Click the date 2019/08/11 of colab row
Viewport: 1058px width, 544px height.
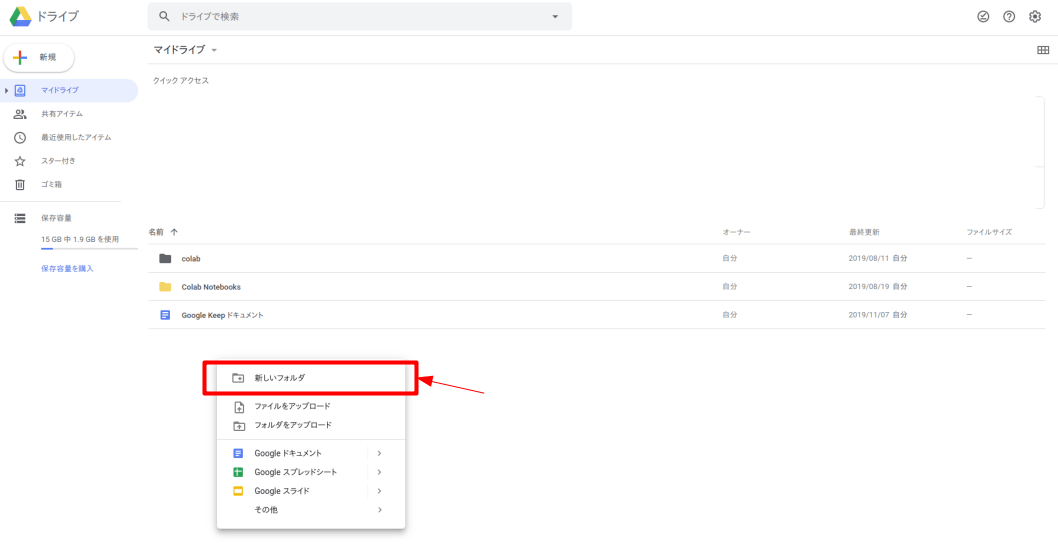click(868, 259)
